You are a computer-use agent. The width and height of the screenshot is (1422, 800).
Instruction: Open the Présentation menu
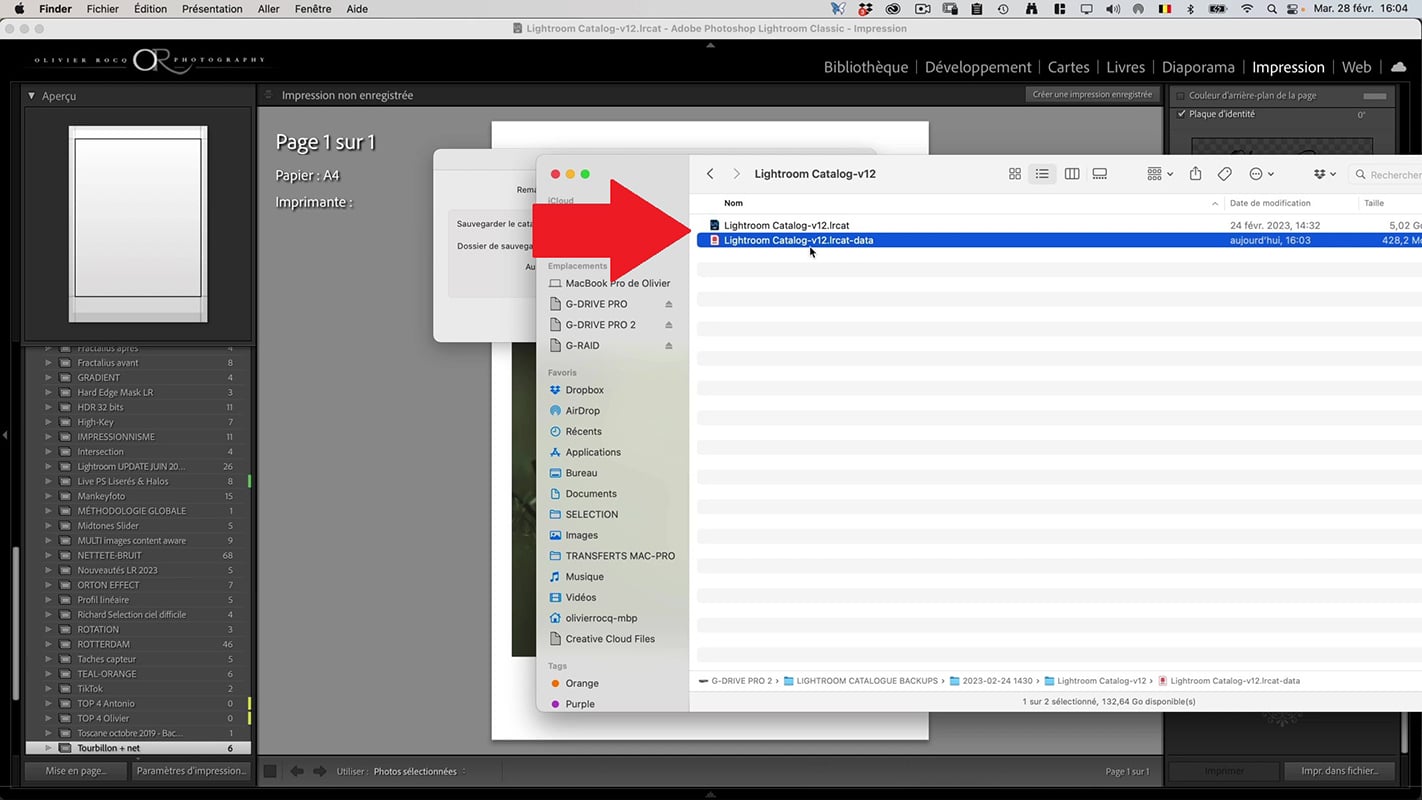212,9
